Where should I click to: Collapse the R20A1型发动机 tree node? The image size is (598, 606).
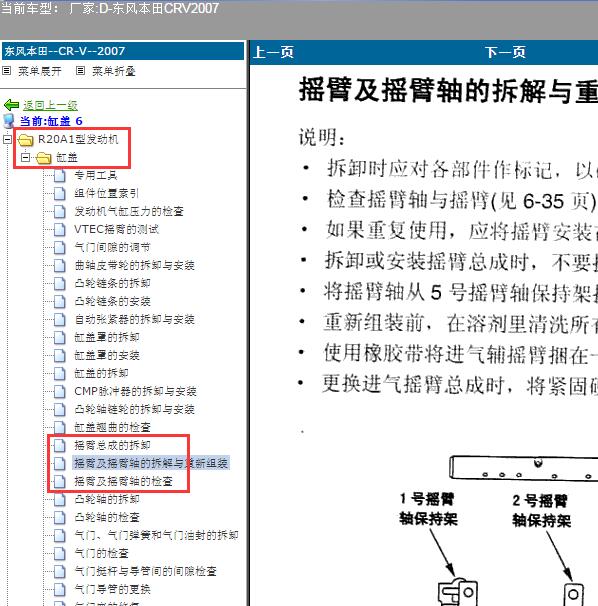pos(7,139)
